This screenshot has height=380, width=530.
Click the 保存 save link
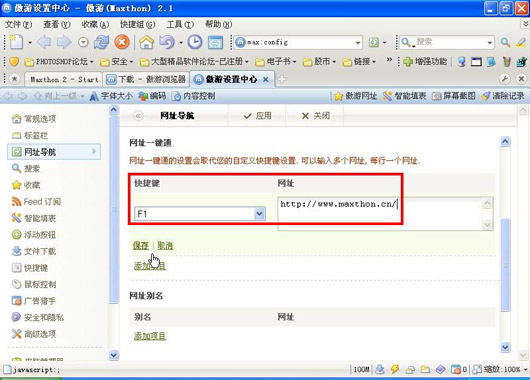(x=141, y=245)
